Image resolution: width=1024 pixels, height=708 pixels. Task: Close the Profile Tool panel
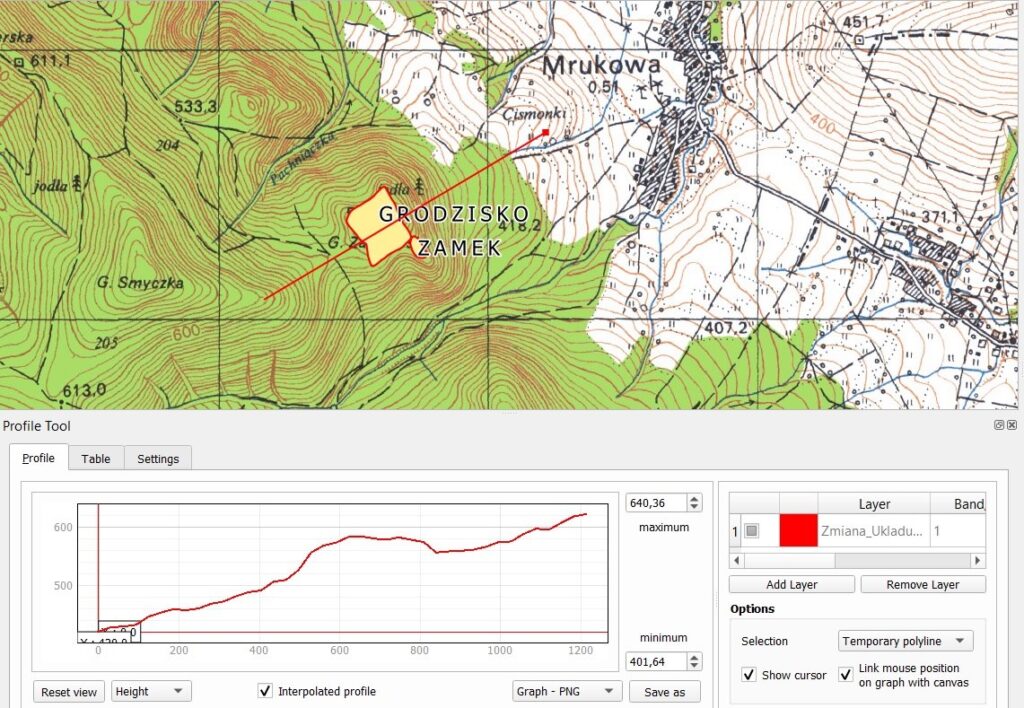click(x=1012, y=425)
